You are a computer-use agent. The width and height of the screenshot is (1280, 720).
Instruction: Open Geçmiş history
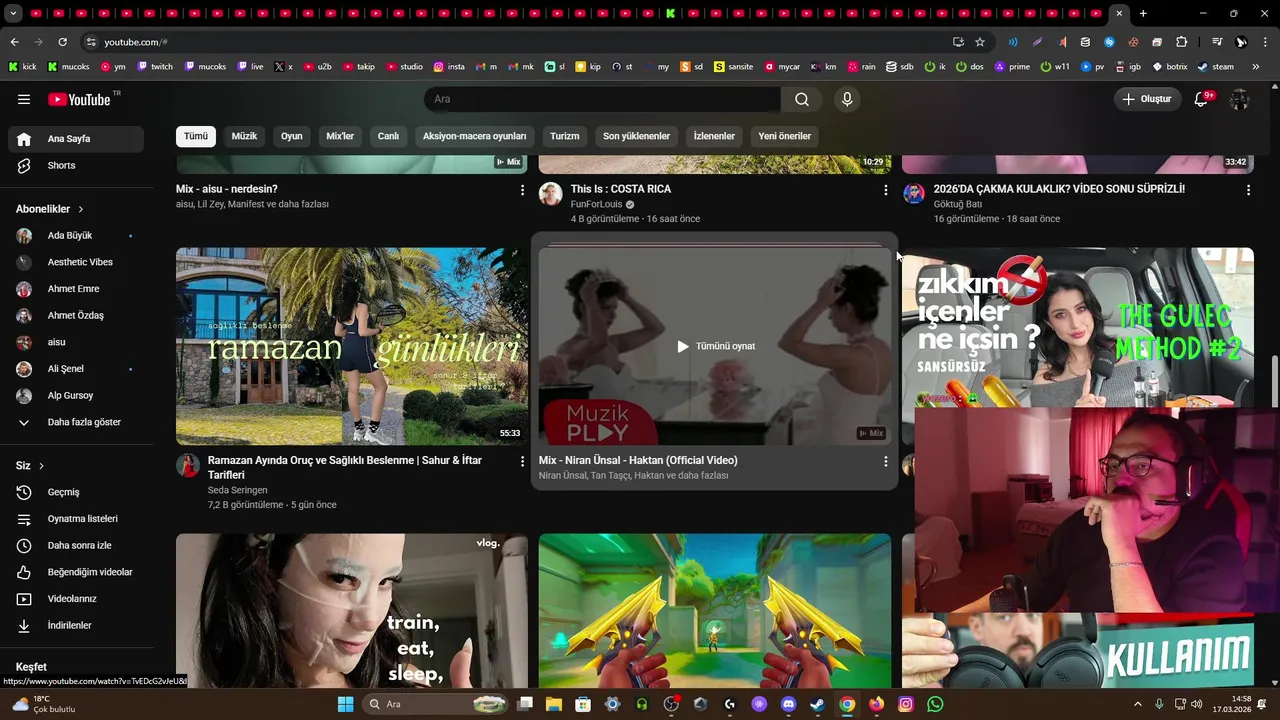click(76, 492)
